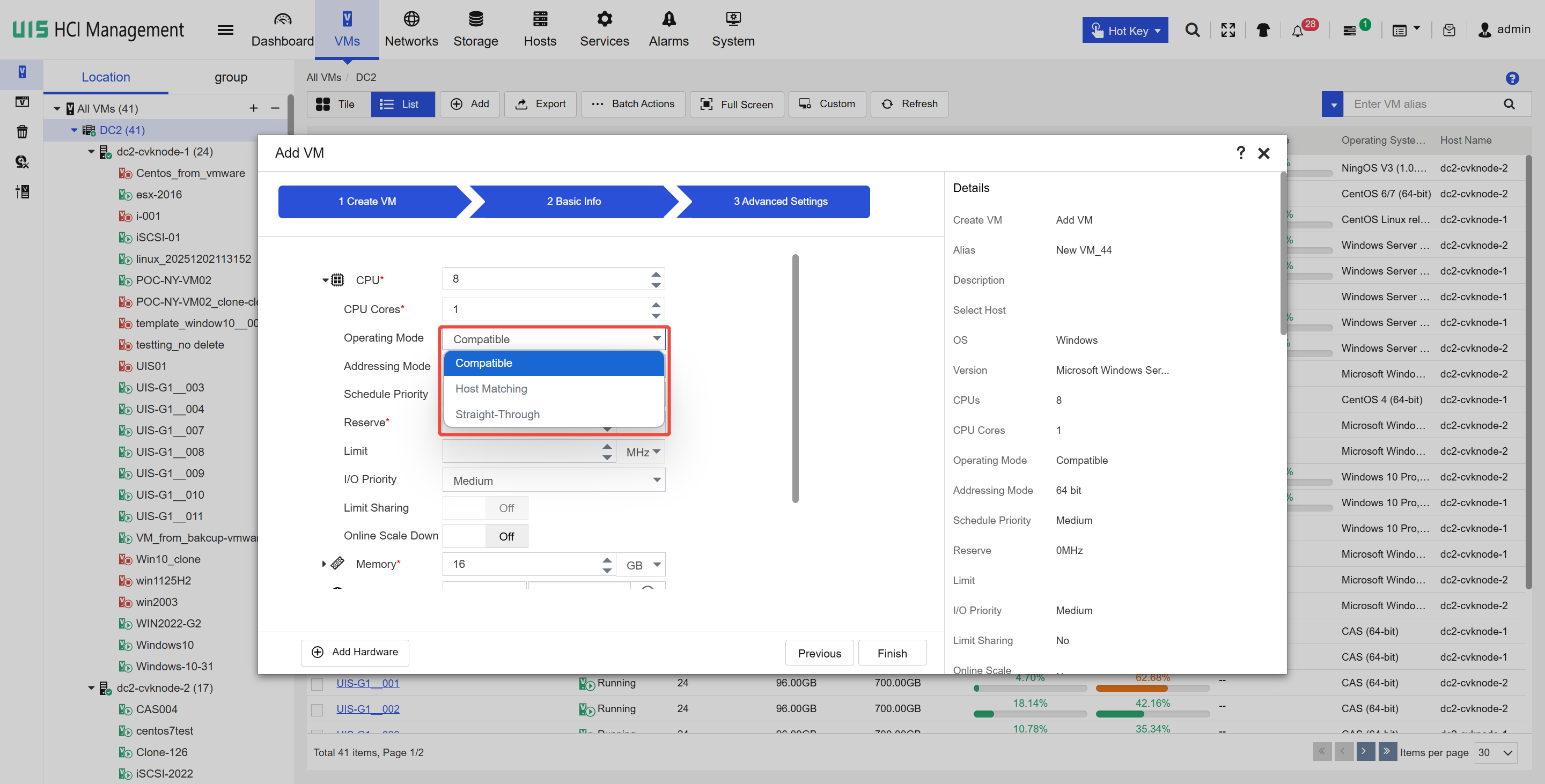Image resolution: width=1545 pixels, height=784 pixels.
Task: Open the I/O Priority dropdown
Action: pyautogui.click(x=553, y=480)
